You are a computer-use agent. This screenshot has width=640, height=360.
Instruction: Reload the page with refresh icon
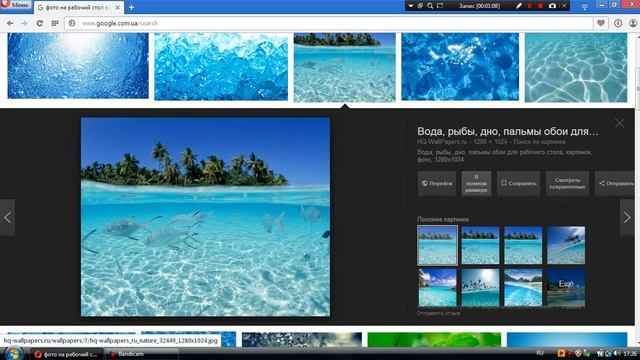pos(40,23)
